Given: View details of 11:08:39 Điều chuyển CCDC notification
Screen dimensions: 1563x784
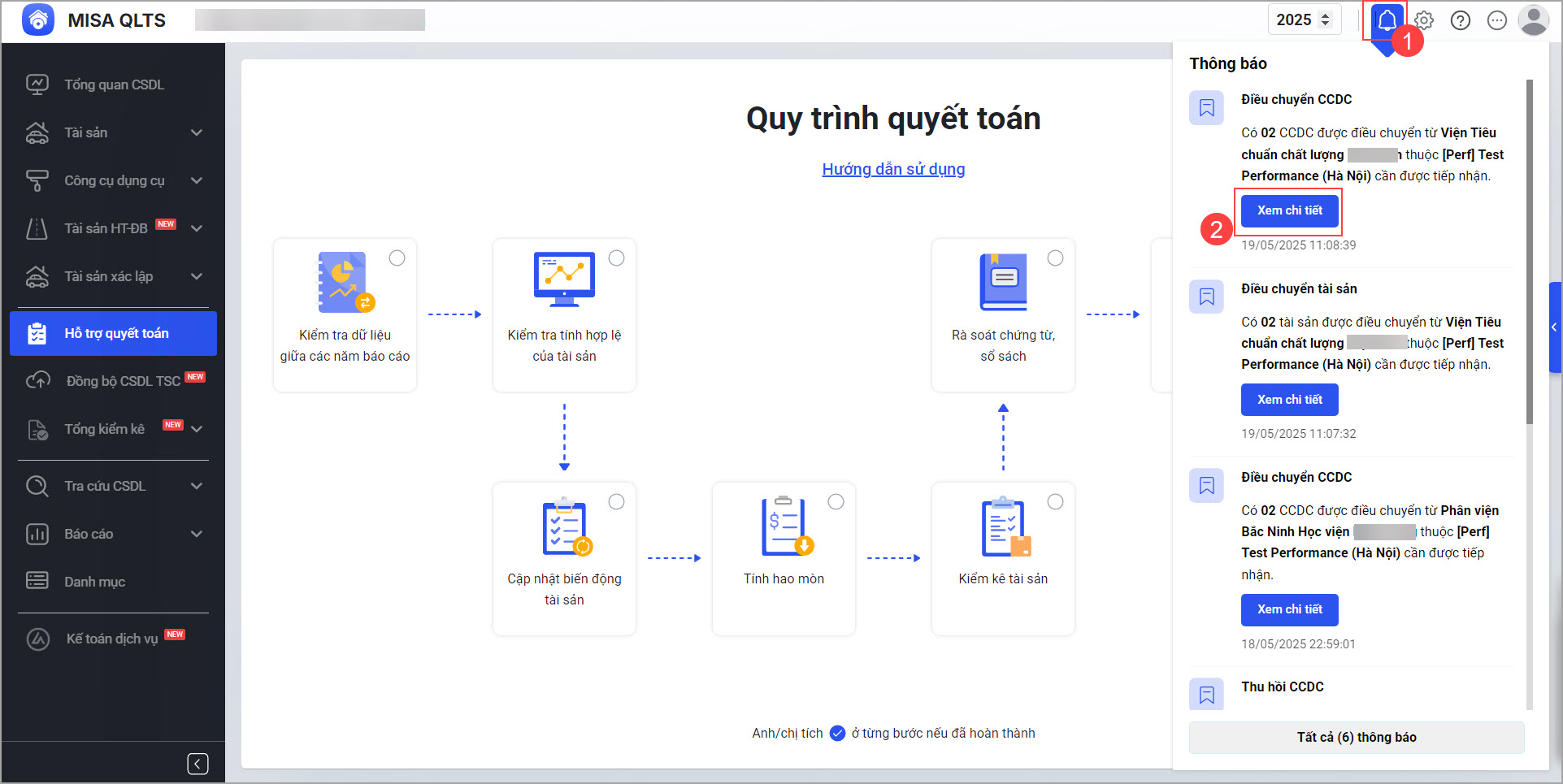Looking at the screenshot, I should click(x=1289, y=210).
